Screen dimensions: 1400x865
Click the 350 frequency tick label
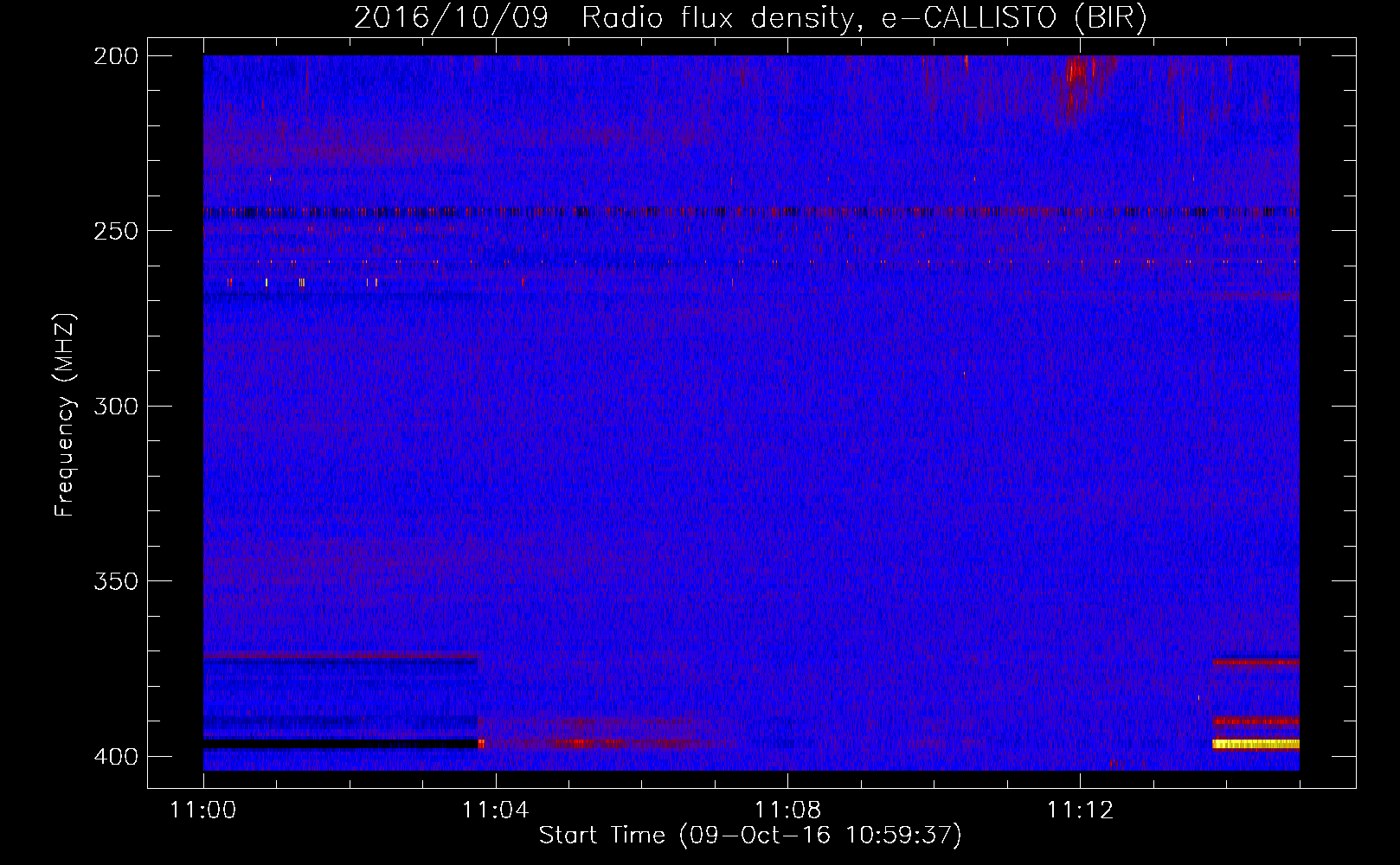(116, 581)
